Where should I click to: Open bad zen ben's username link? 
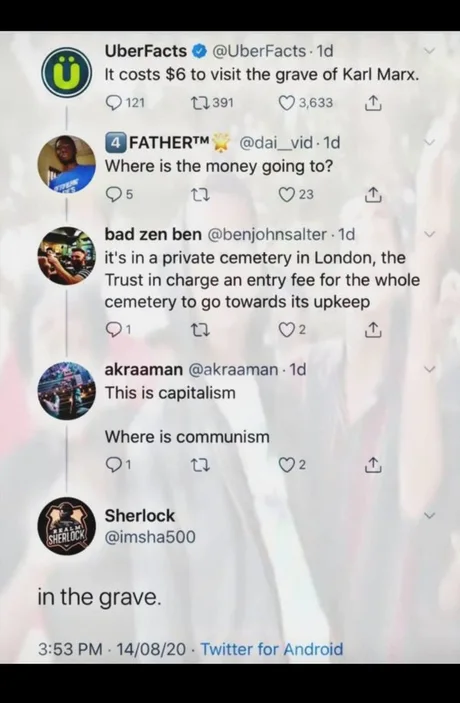pos(153,234)
